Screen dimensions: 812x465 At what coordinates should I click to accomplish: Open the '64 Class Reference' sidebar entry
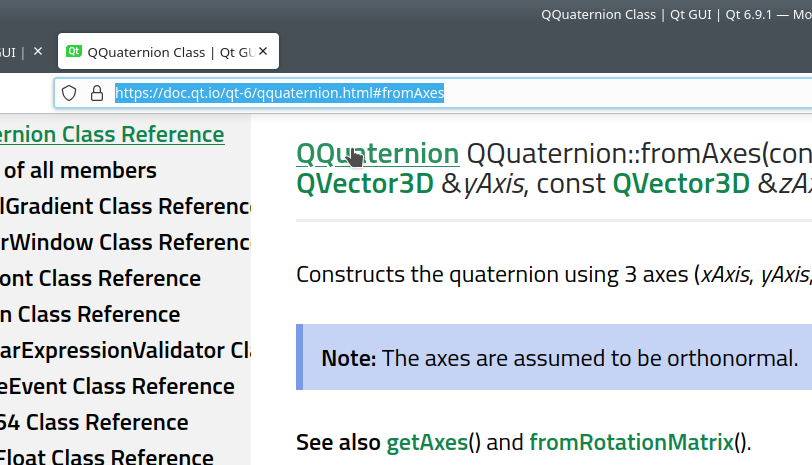tap(94, 423)
